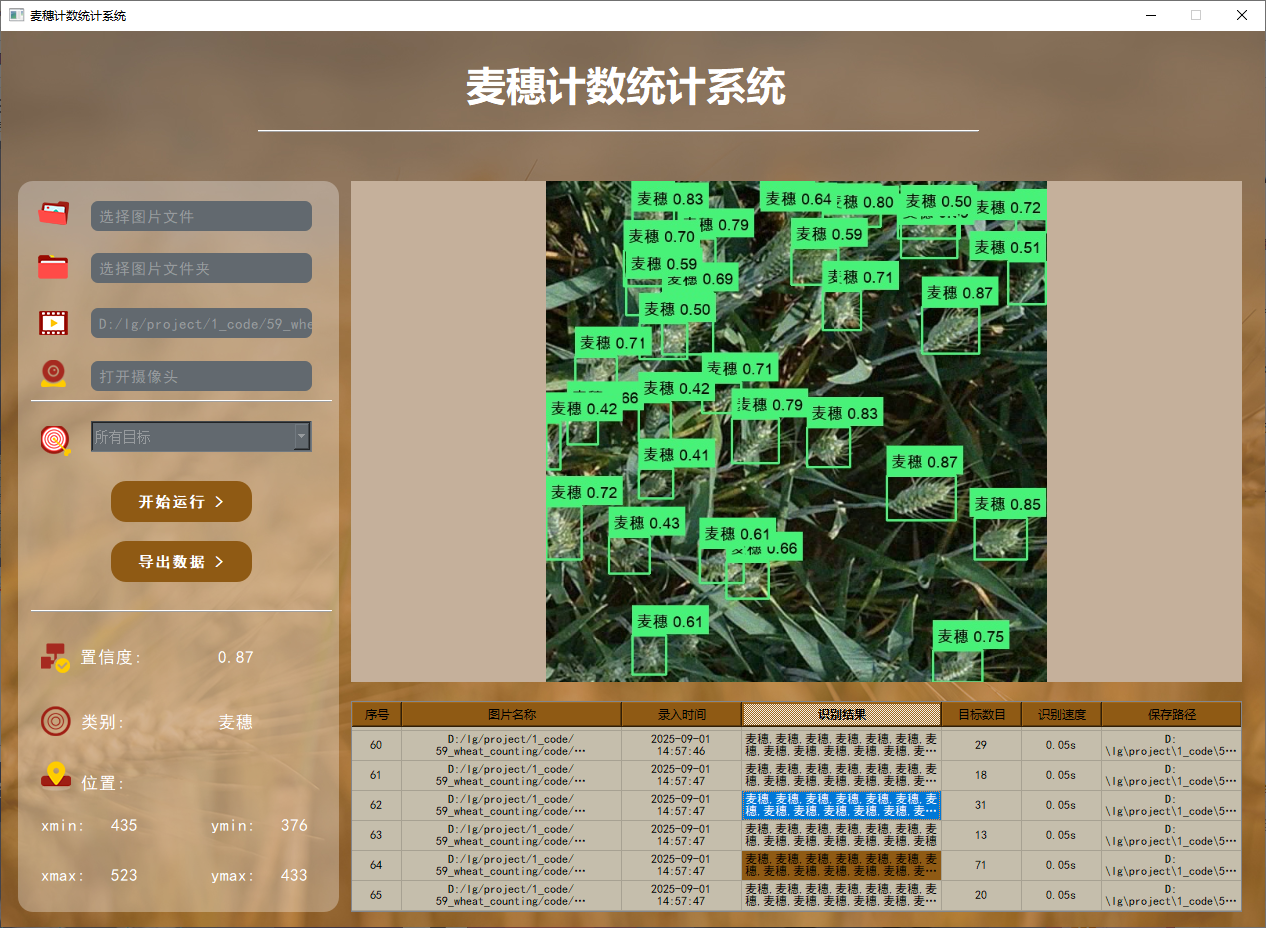This screenshot has width=1266, height=928.
Task: Click the webcam camera icon
Action: click(x=53, y=374)
